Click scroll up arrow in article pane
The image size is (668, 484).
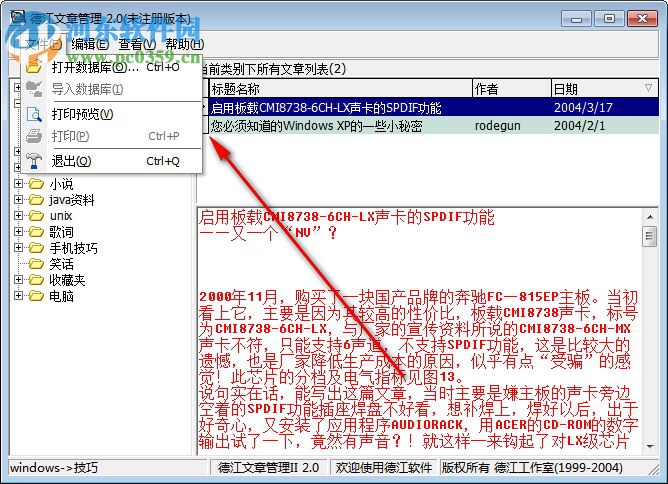pyautogui.click(x=650, y=217)
